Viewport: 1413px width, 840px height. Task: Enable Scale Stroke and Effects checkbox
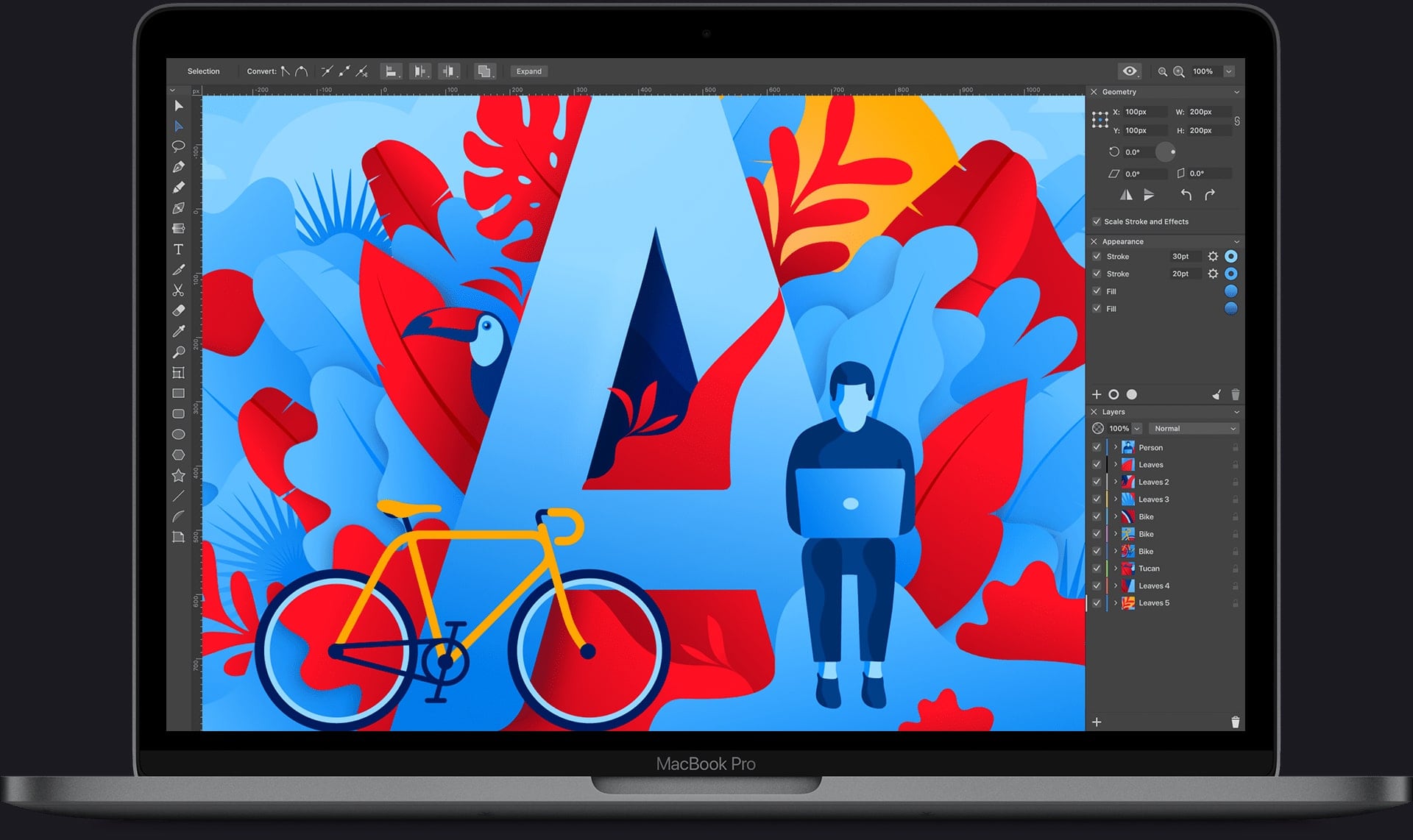[x=1094, y=221]
